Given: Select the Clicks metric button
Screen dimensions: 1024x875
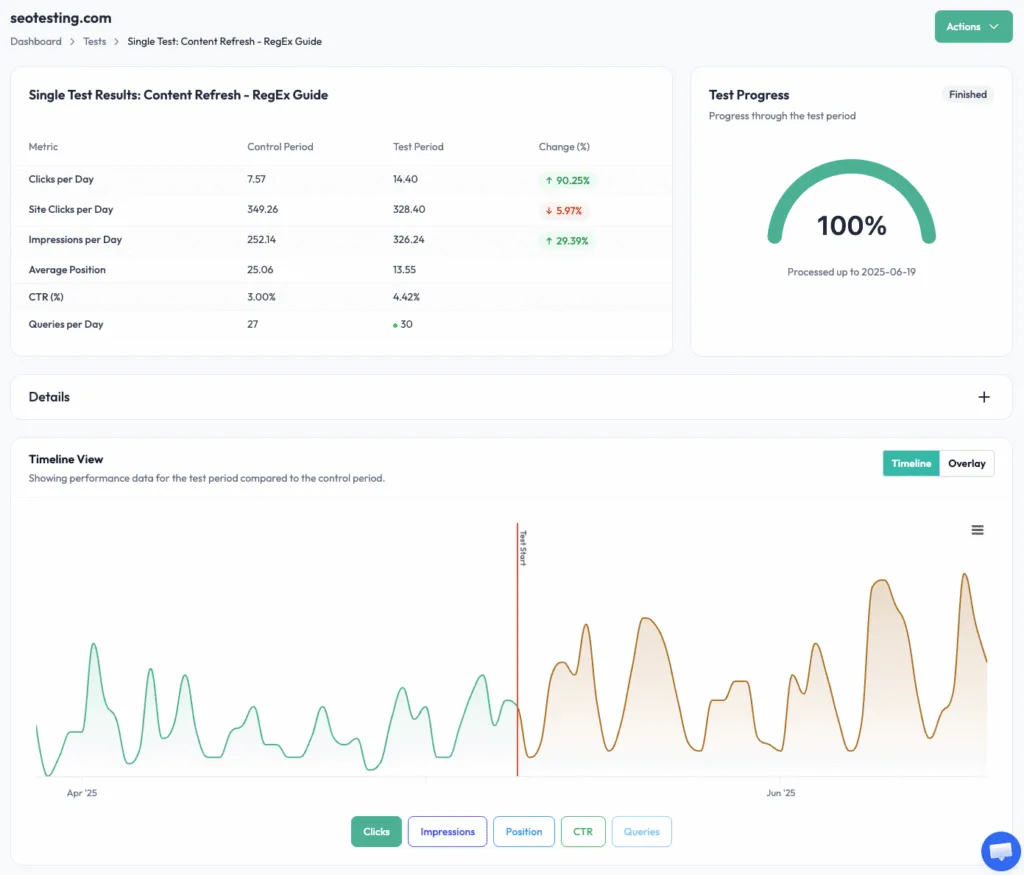Looking at the screenshot, I should 376,831.
